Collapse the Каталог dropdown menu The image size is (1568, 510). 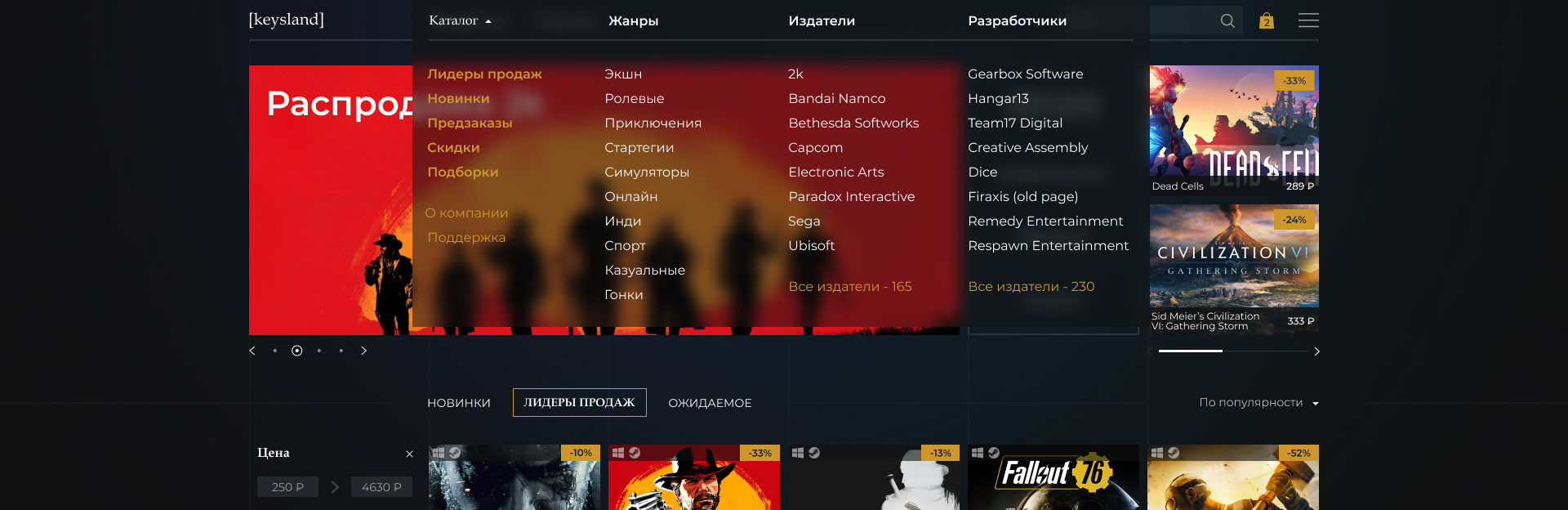pyautogui.click(x=460, y=20)
